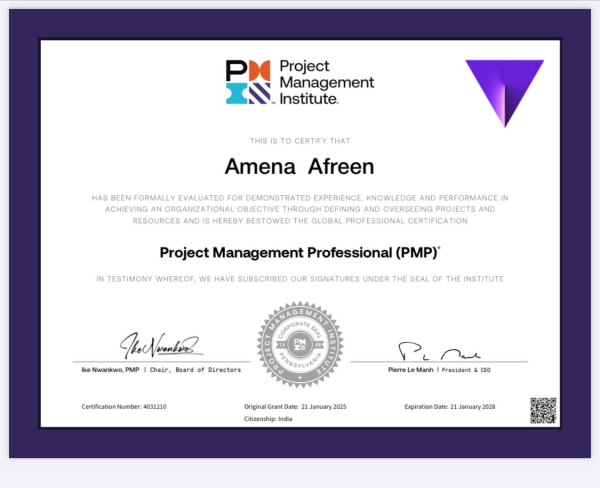The image size is (600, 488).
Task: Click the PMI logo icon
Action: [x=248, y=82]
